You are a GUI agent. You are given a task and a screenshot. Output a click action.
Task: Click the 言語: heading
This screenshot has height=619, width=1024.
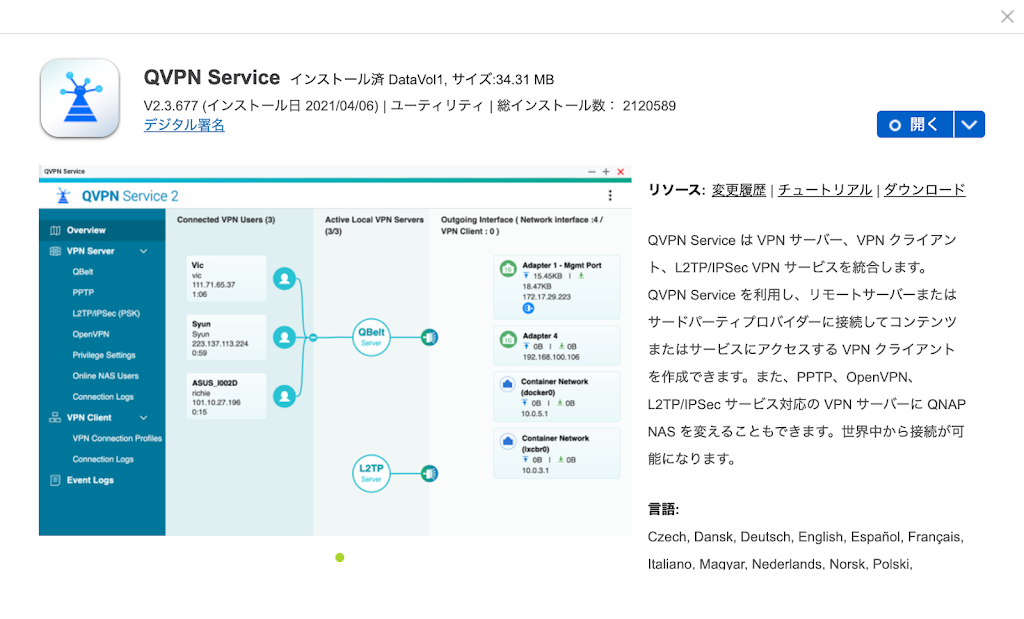[664, 509]
